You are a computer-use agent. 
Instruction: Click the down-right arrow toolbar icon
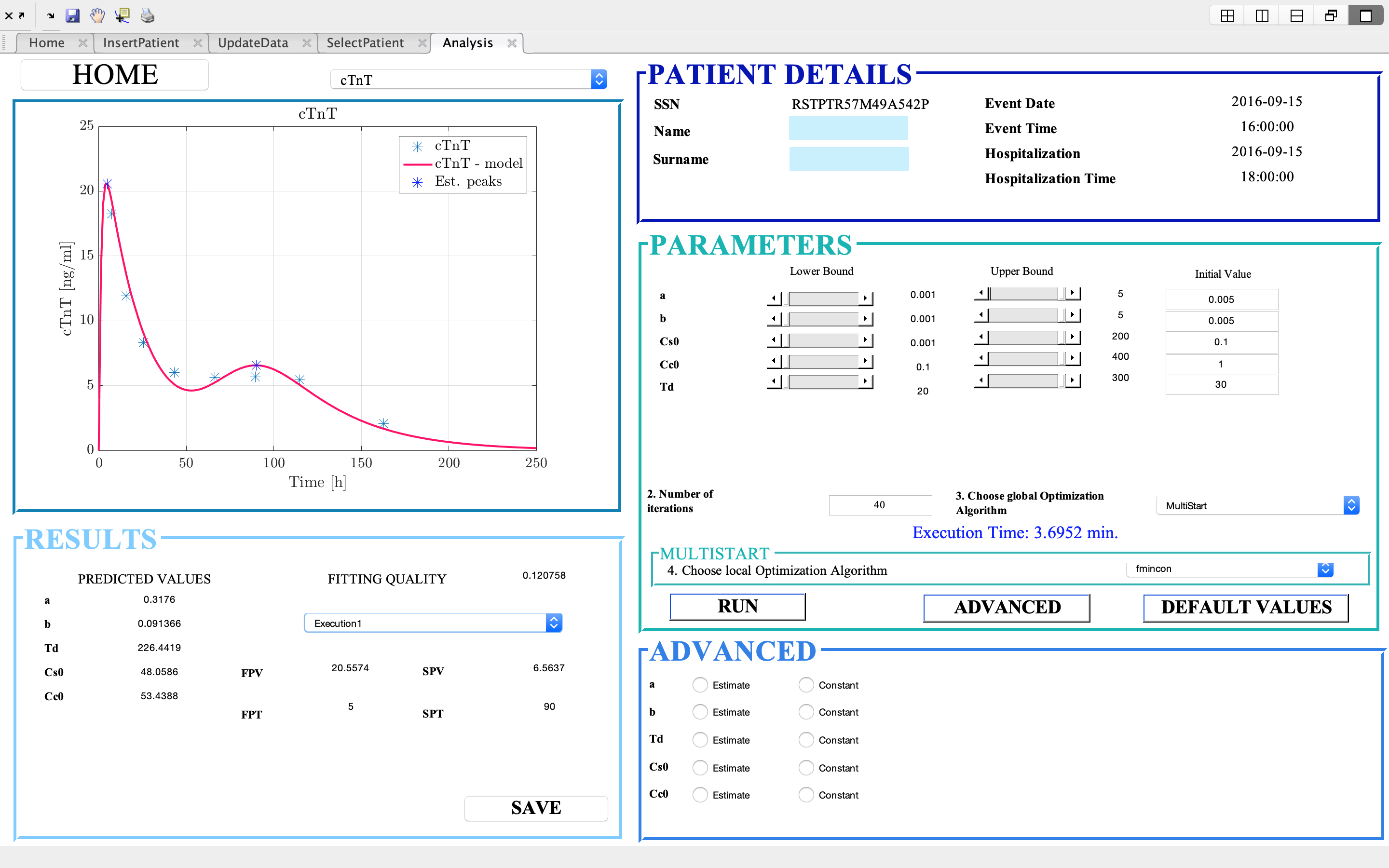tap(51, 16)
